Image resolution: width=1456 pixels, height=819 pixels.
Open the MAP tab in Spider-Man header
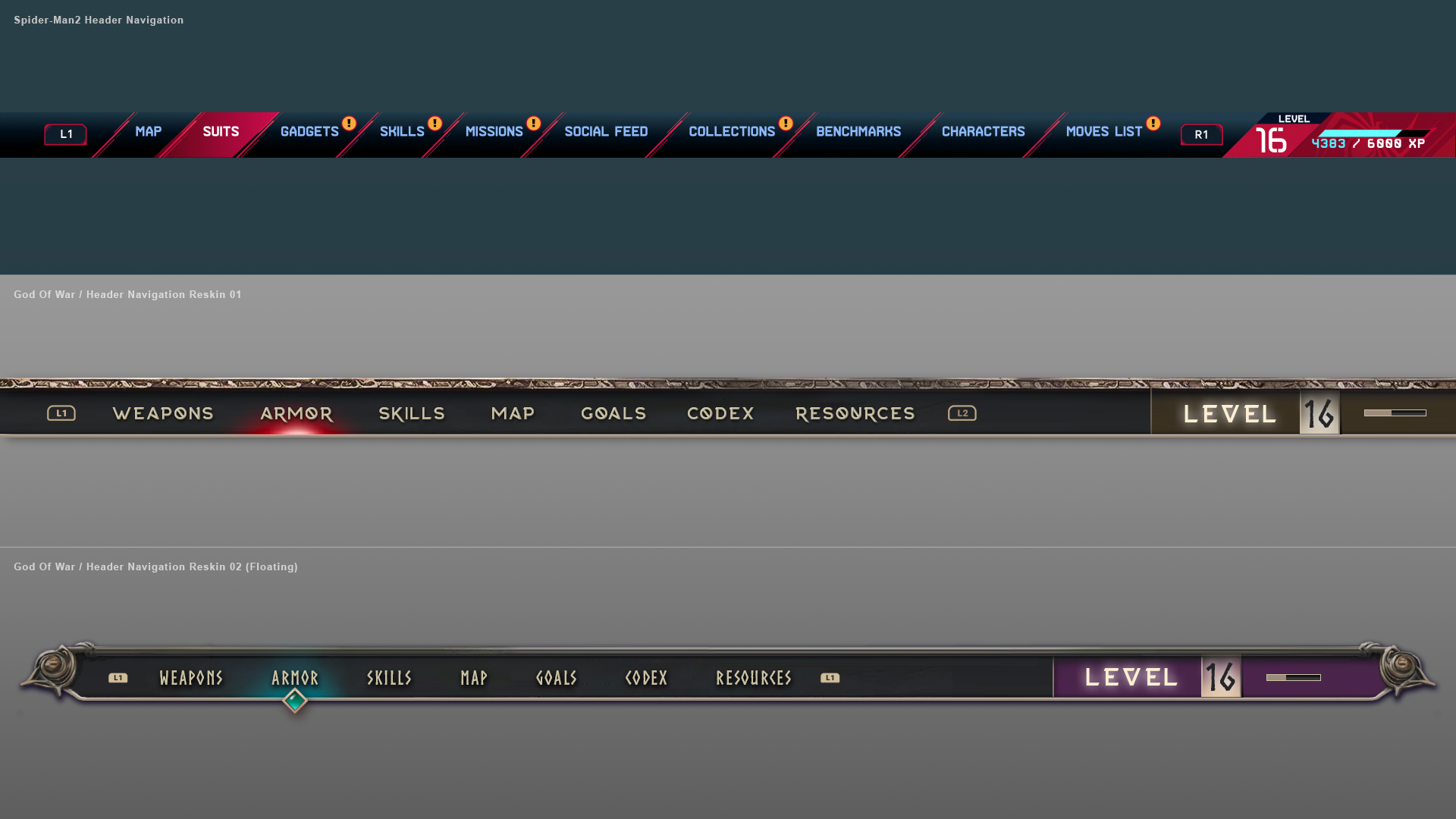coord(149,132)
